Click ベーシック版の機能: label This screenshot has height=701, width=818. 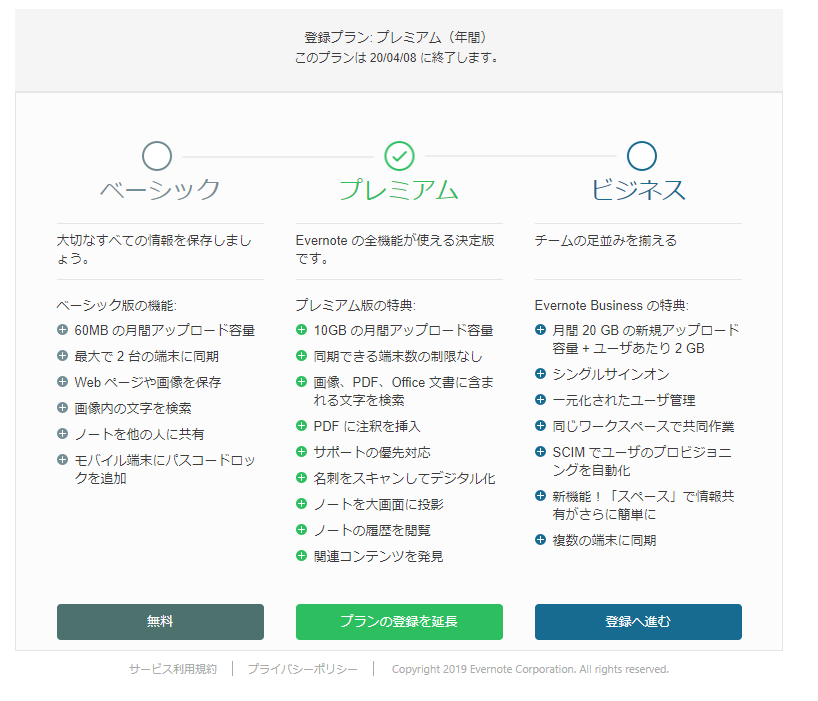(117, 305)
